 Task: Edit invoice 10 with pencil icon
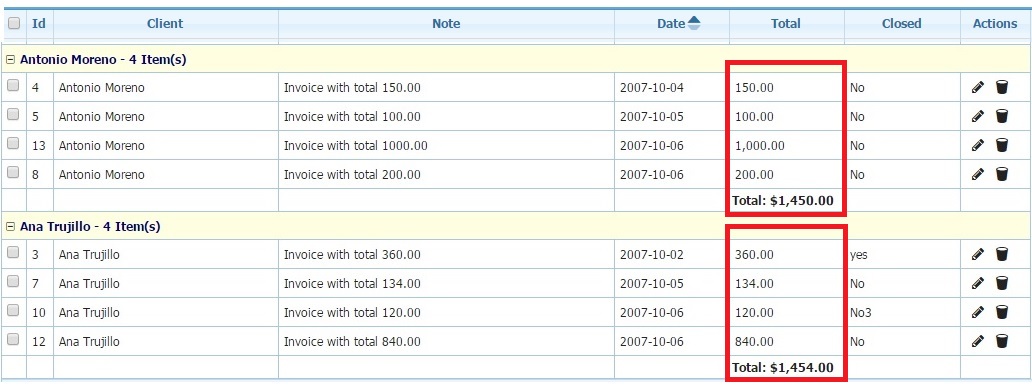pos(978,312)
